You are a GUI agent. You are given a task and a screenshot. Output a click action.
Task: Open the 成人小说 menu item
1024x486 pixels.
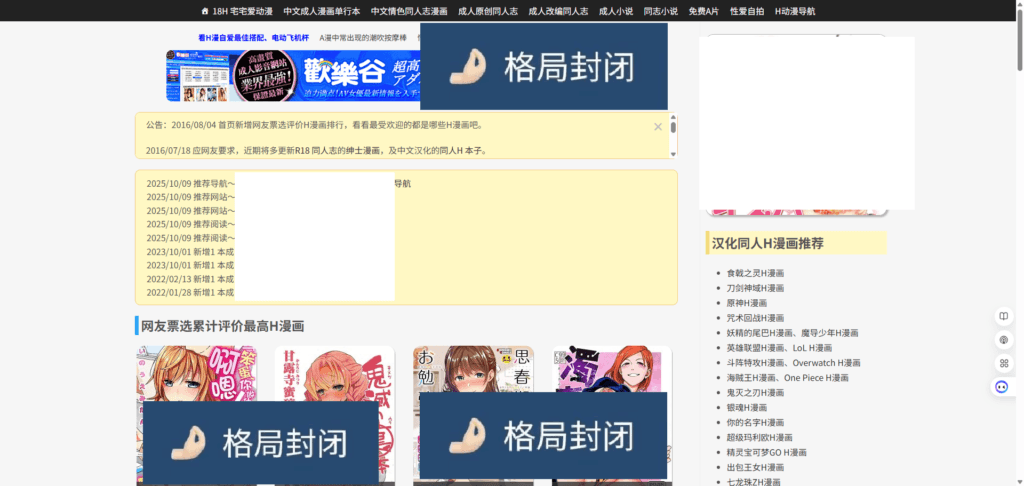615,11
